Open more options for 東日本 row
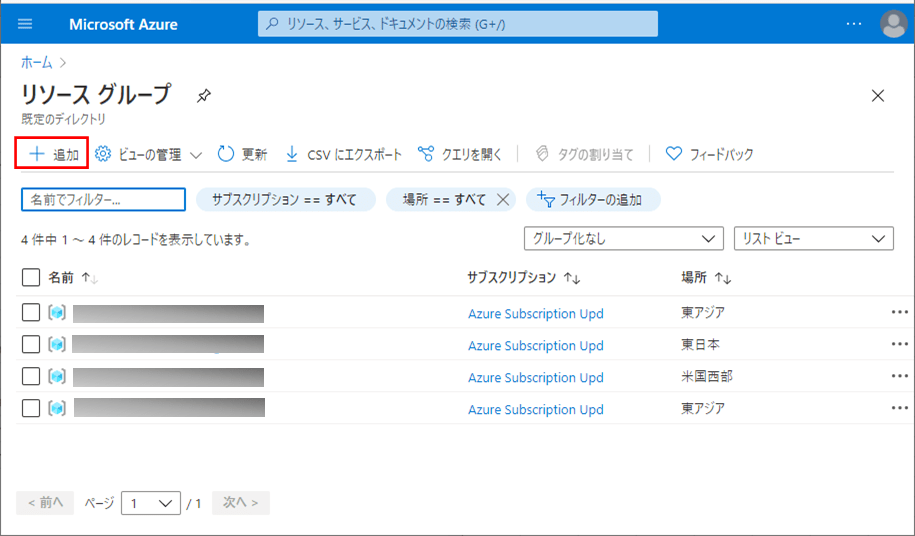 (x=900, y=344)
